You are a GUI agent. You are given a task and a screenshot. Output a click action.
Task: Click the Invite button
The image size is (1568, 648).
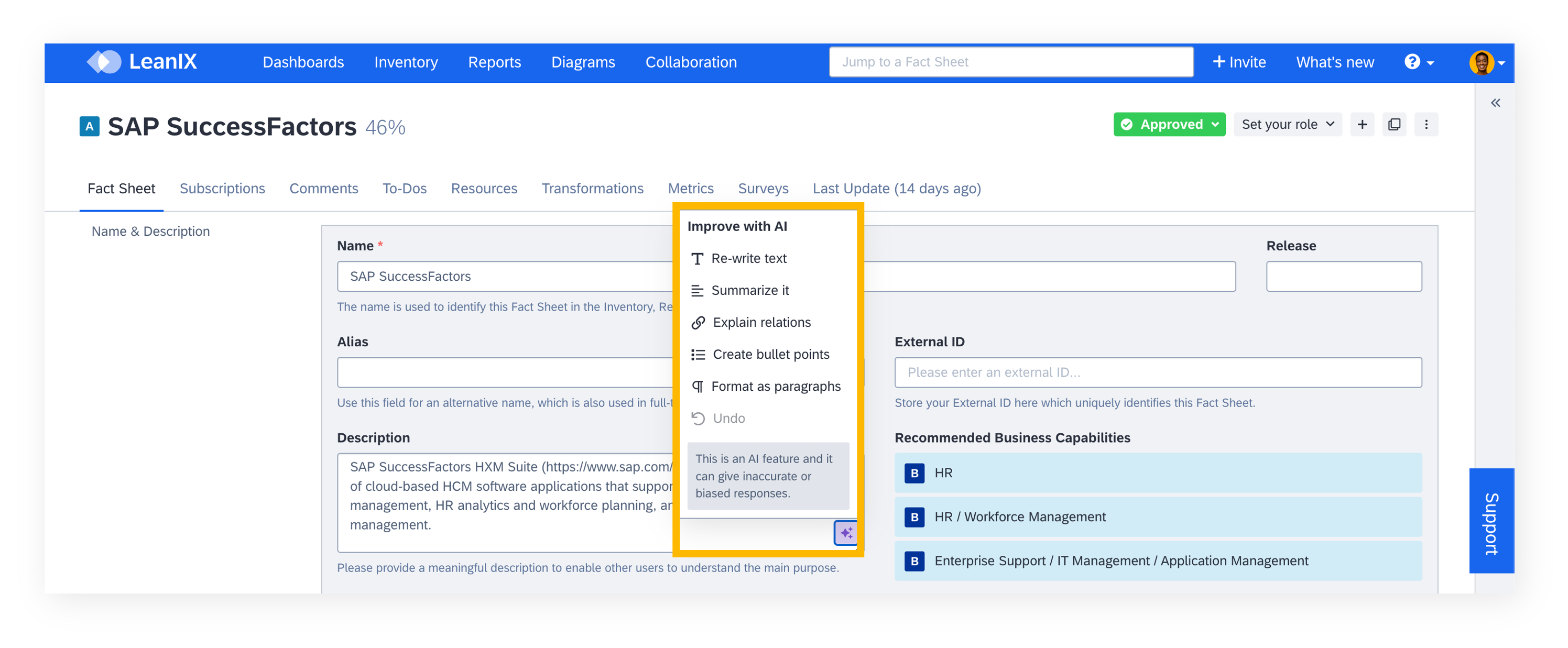click(x=1239, y=62)
